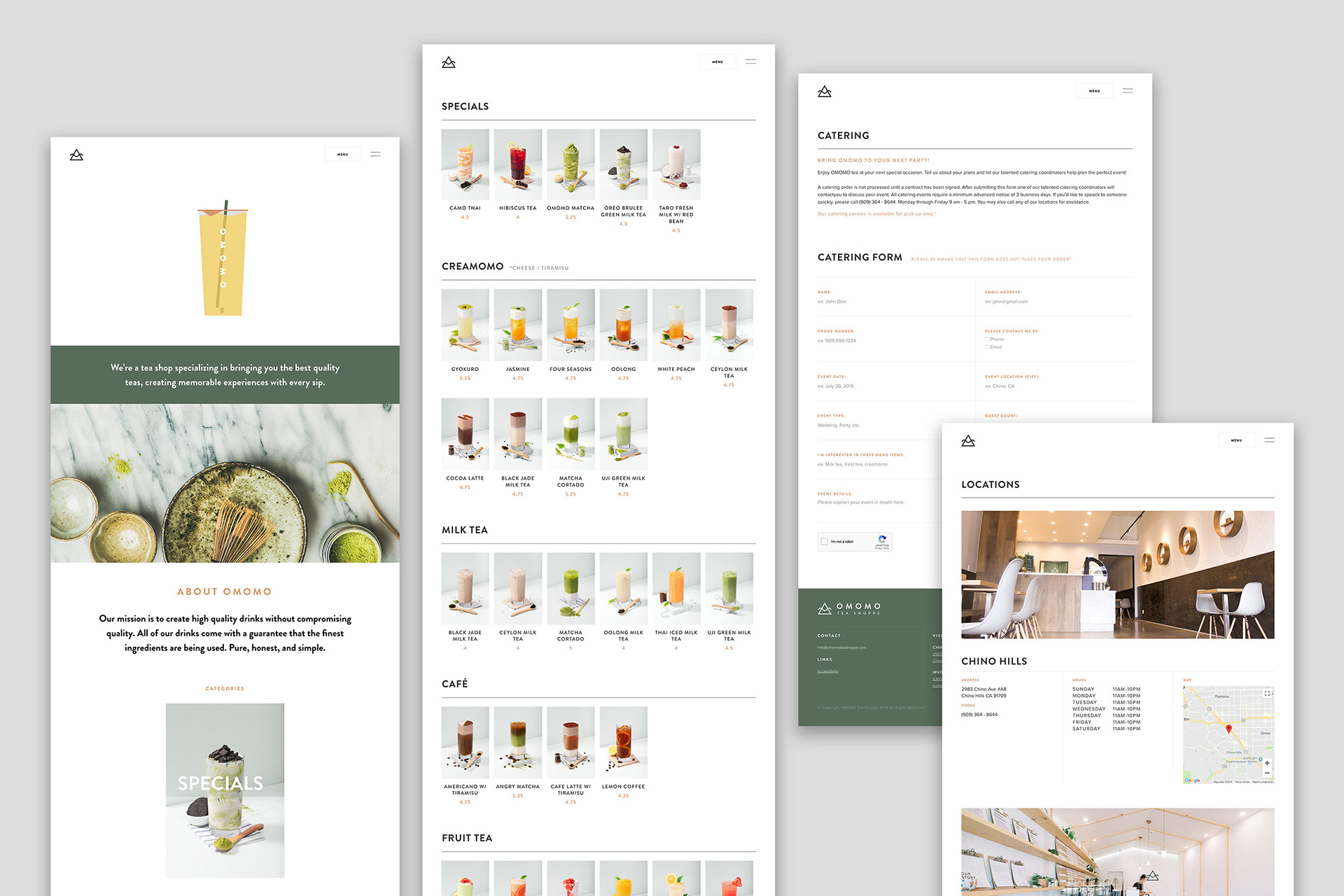The width and height of the screenshot is (1344, 896).
Task: Expand hamburger menu on the Locations page
Action: click(x=1269, y=440)
